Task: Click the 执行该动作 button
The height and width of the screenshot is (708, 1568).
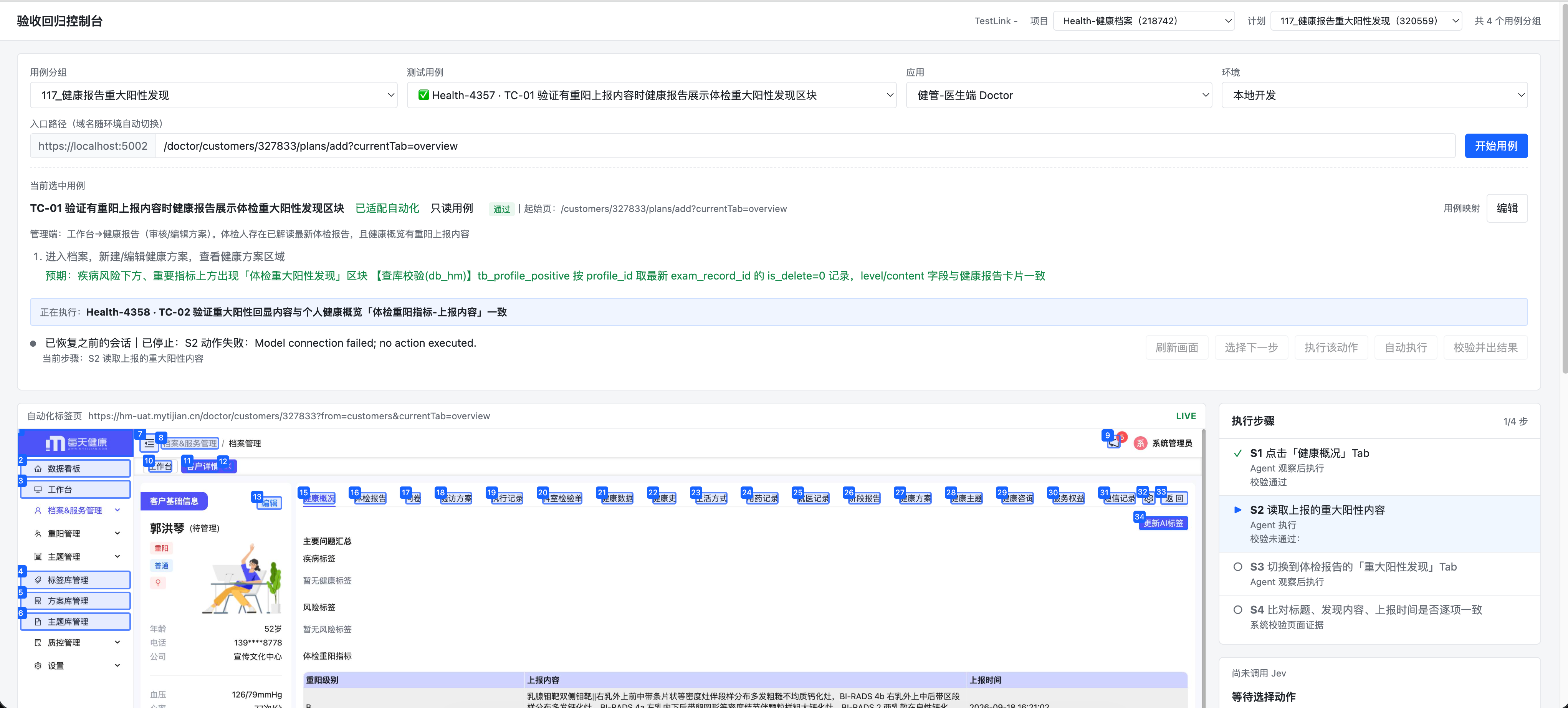Action: tap(1331, 347)
